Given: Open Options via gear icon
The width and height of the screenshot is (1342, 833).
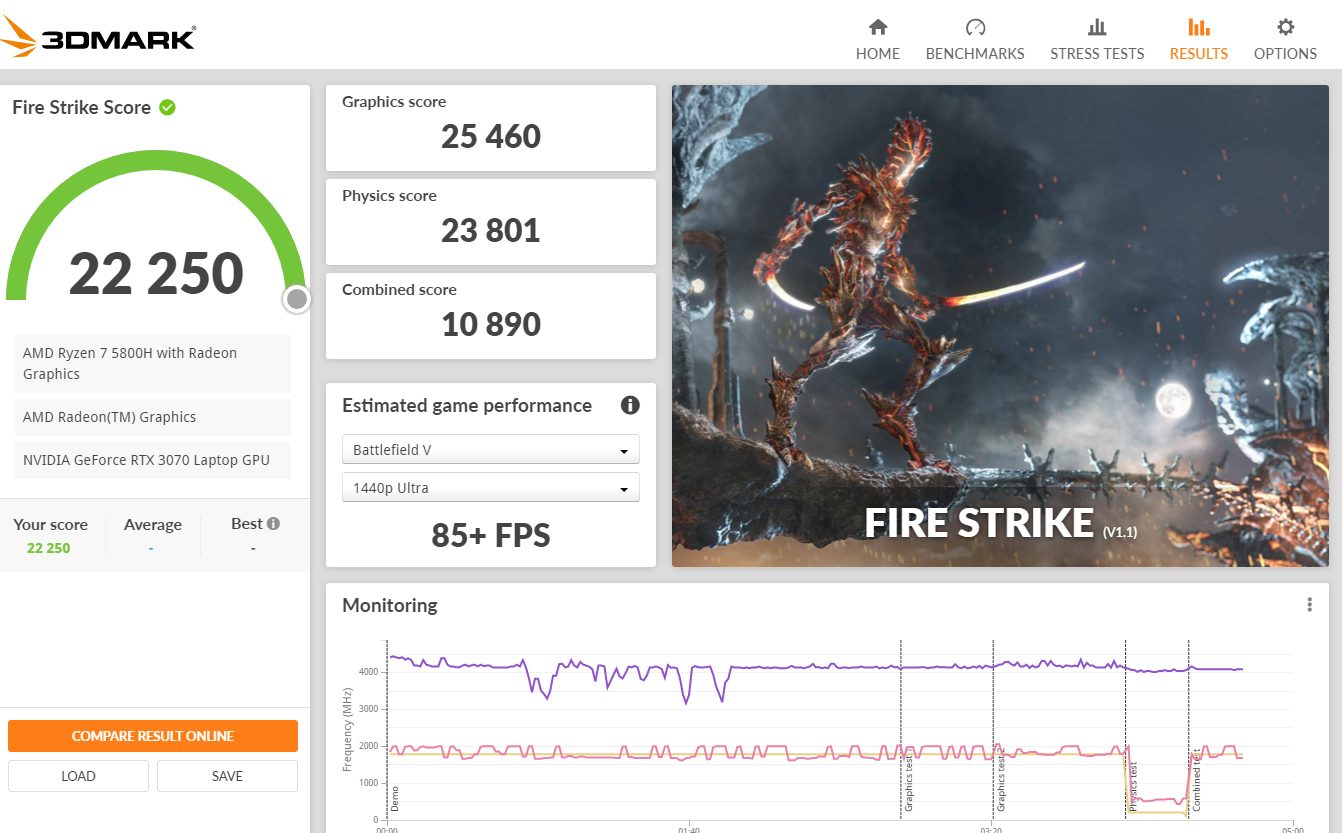Looking at the screenshot, I should pos(1285,27).
